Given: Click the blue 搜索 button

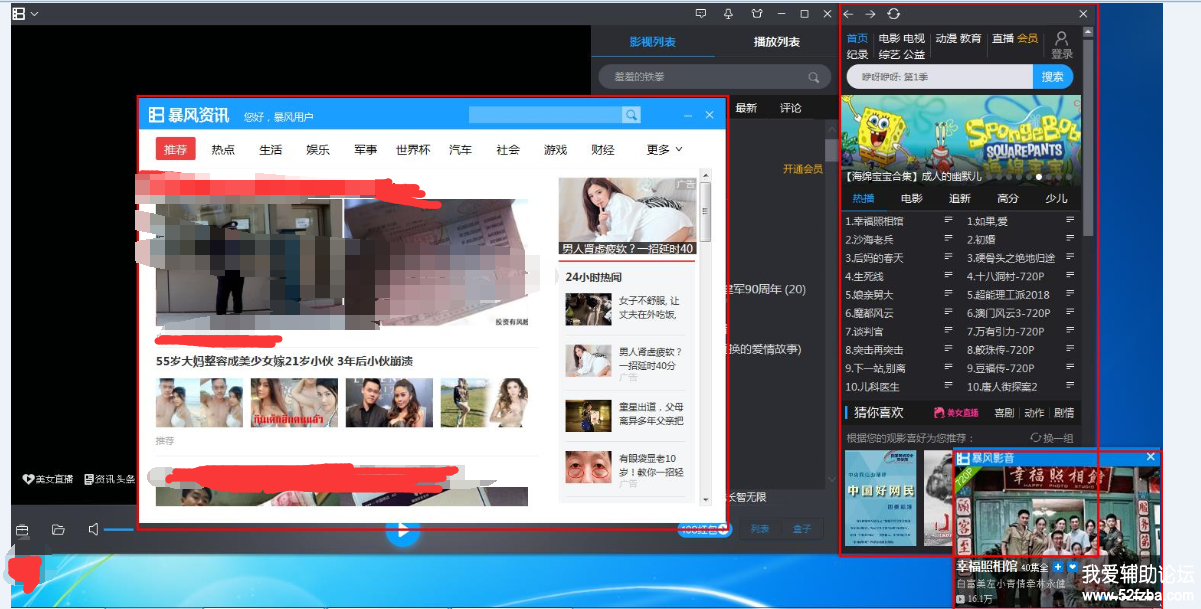Looking at the screenshot, I should pyautogui.click(x=1052, y=77).
